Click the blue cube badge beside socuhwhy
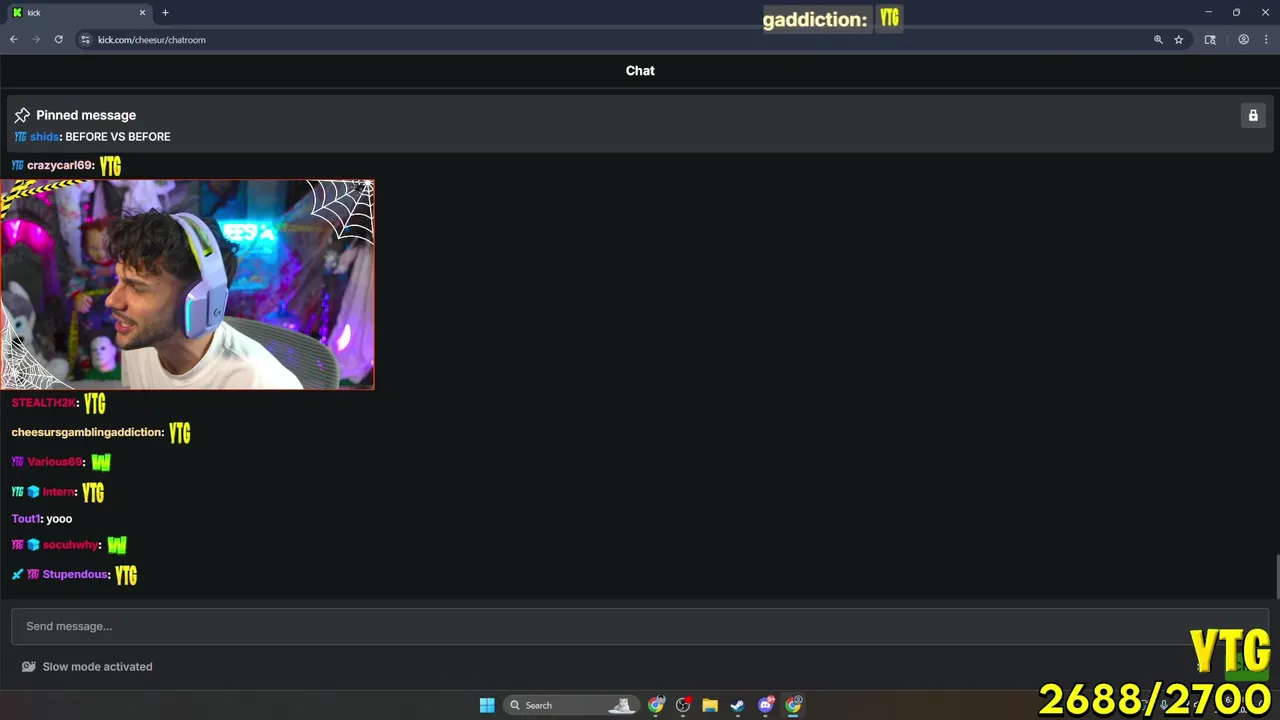This screenshot has height=720, width=1280. (33, 544)
